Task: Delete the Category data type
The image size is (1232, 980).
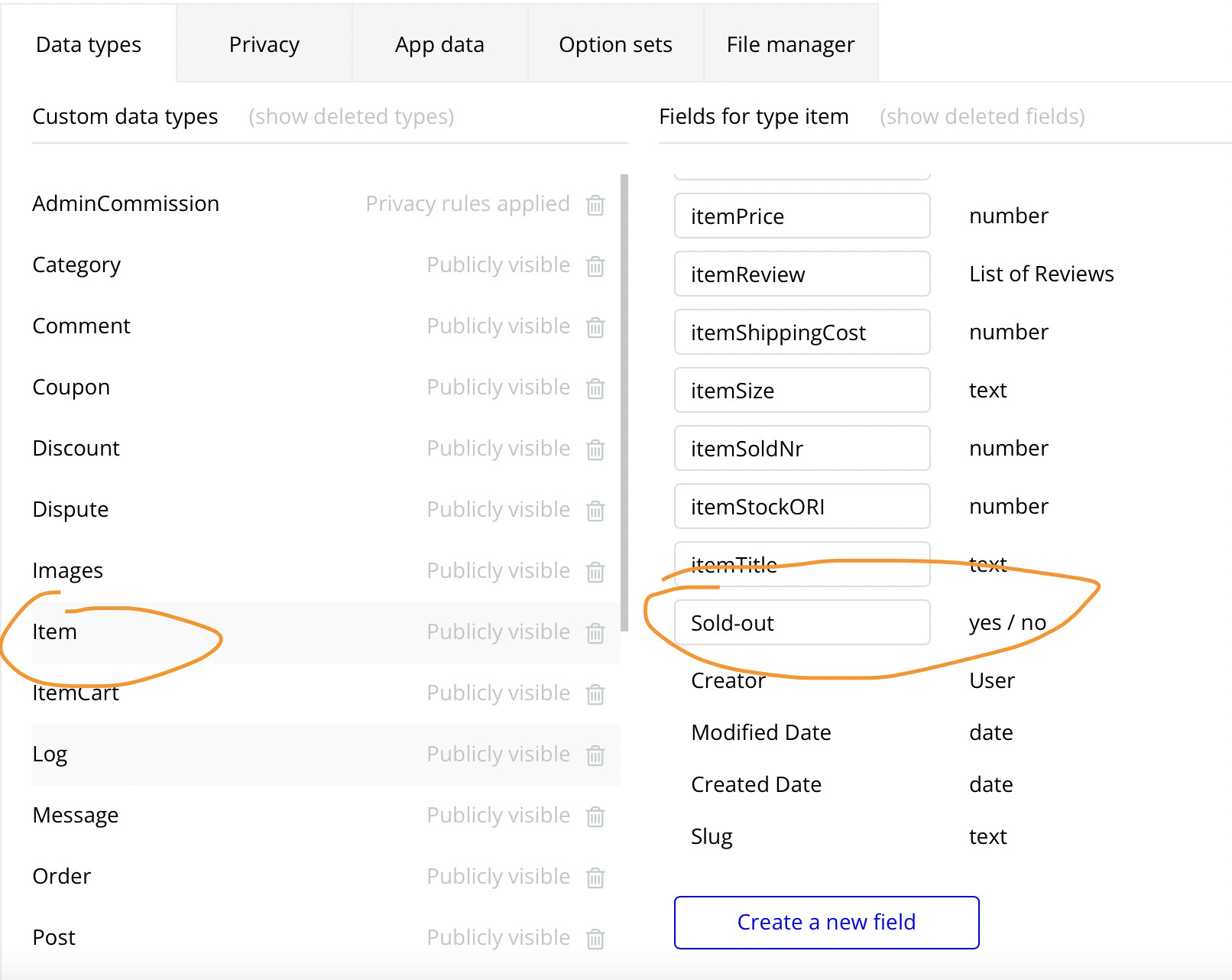Action: [x=595, y=266]
